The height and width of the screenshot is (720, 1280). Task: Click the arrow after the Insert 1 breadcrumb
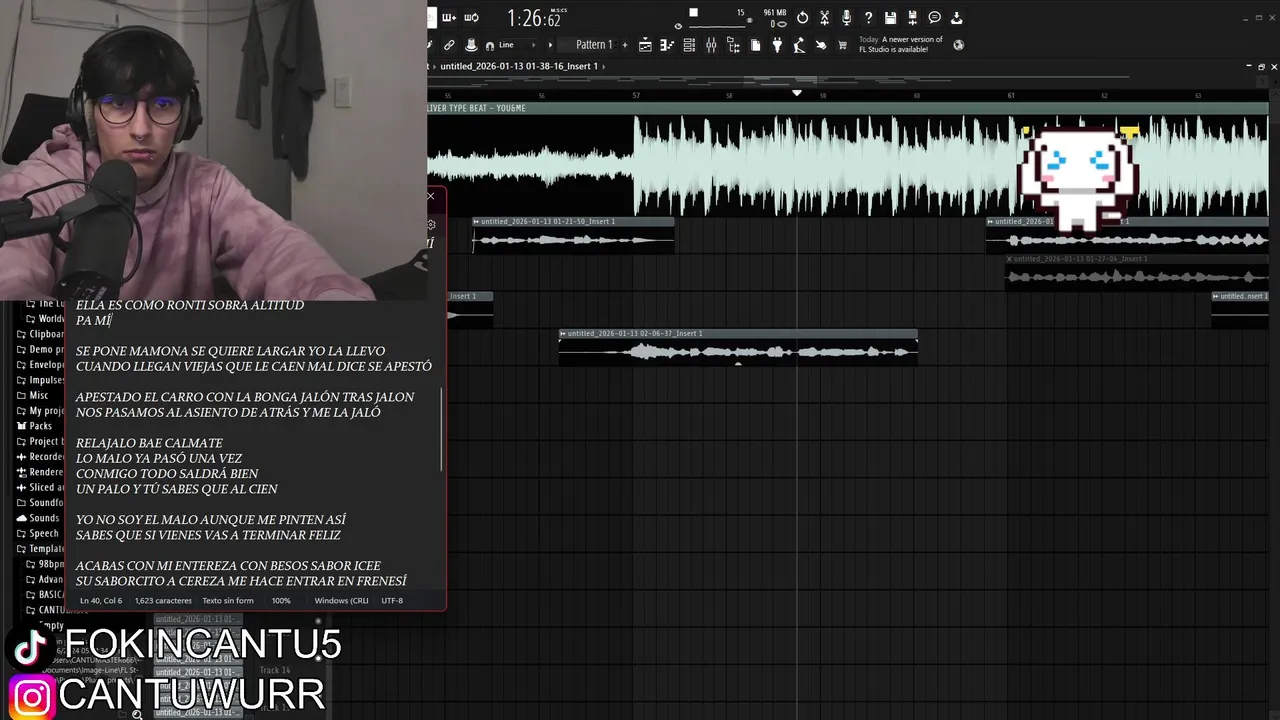(x=605, y=66)
